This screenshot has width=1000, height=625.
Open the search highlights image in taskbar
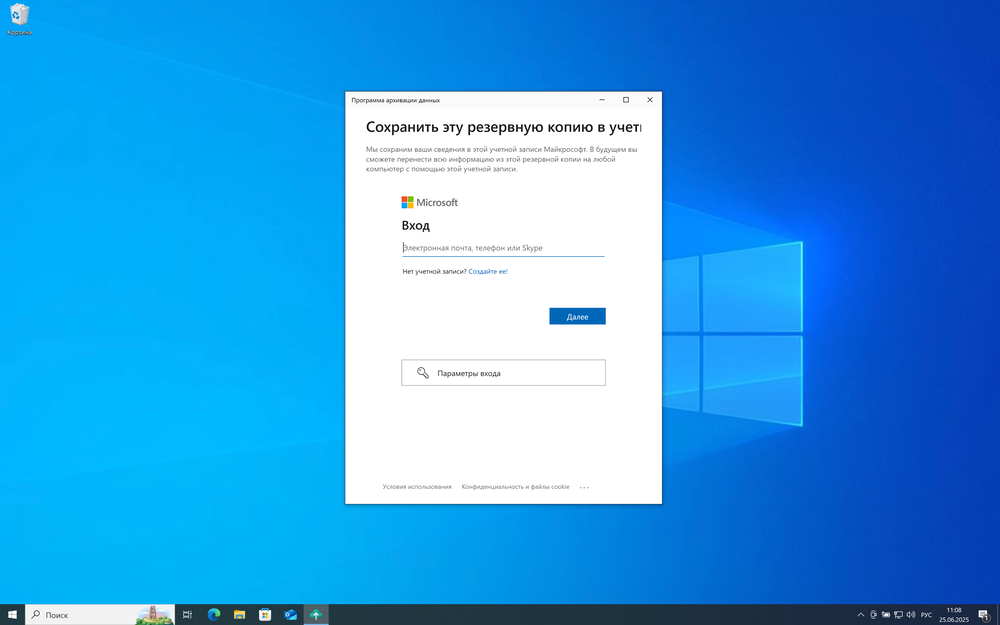tap(154, 615)
